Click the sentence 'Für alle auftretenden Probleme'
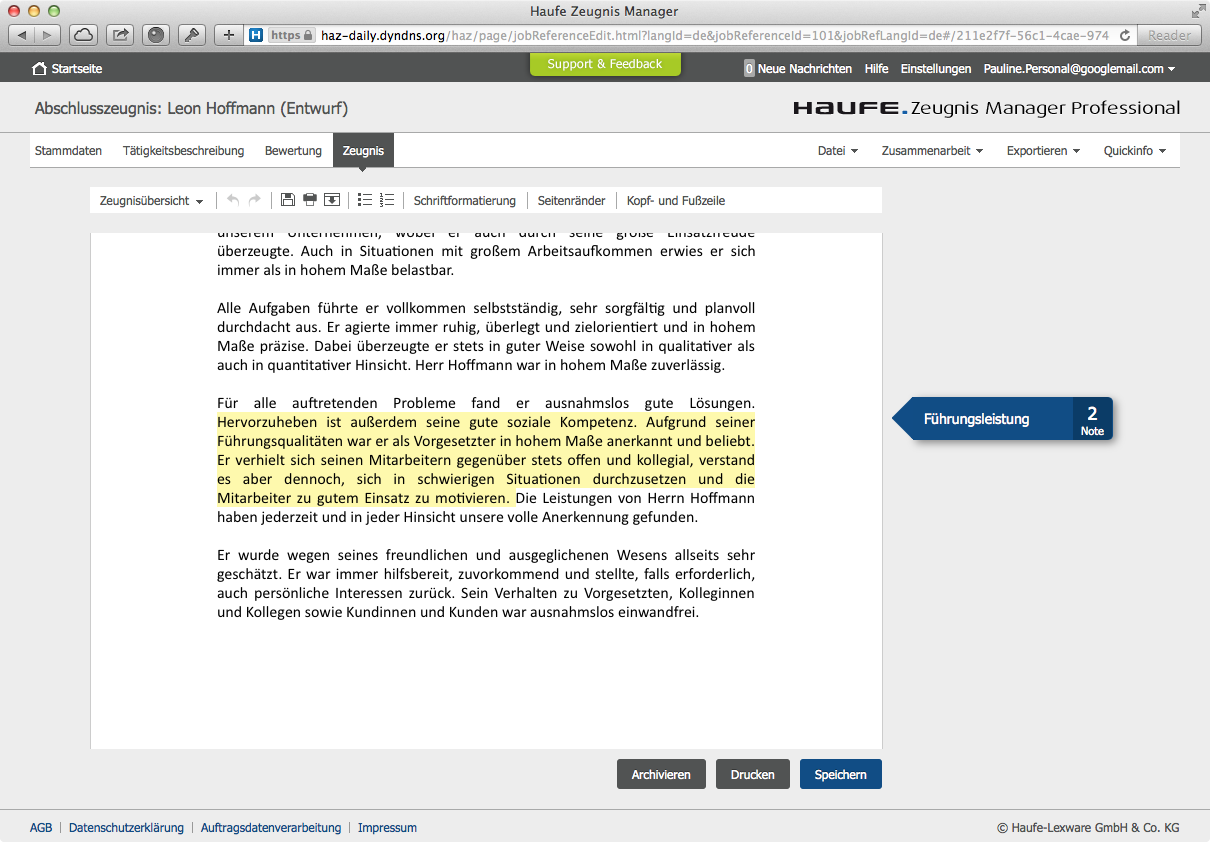This screenshot has height=842, width=1210. [486, 403]
